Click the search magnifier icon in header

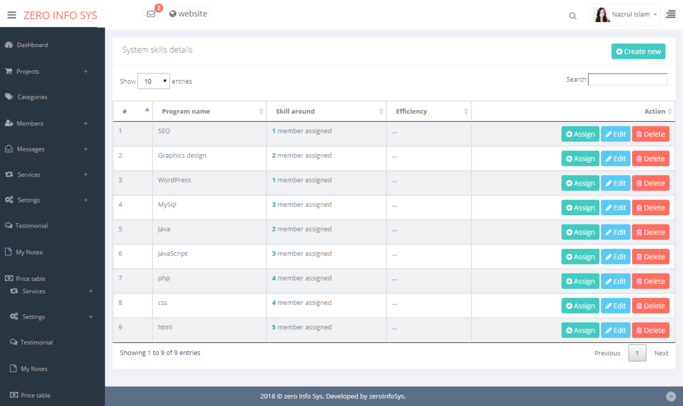click(x=573, y=15)
